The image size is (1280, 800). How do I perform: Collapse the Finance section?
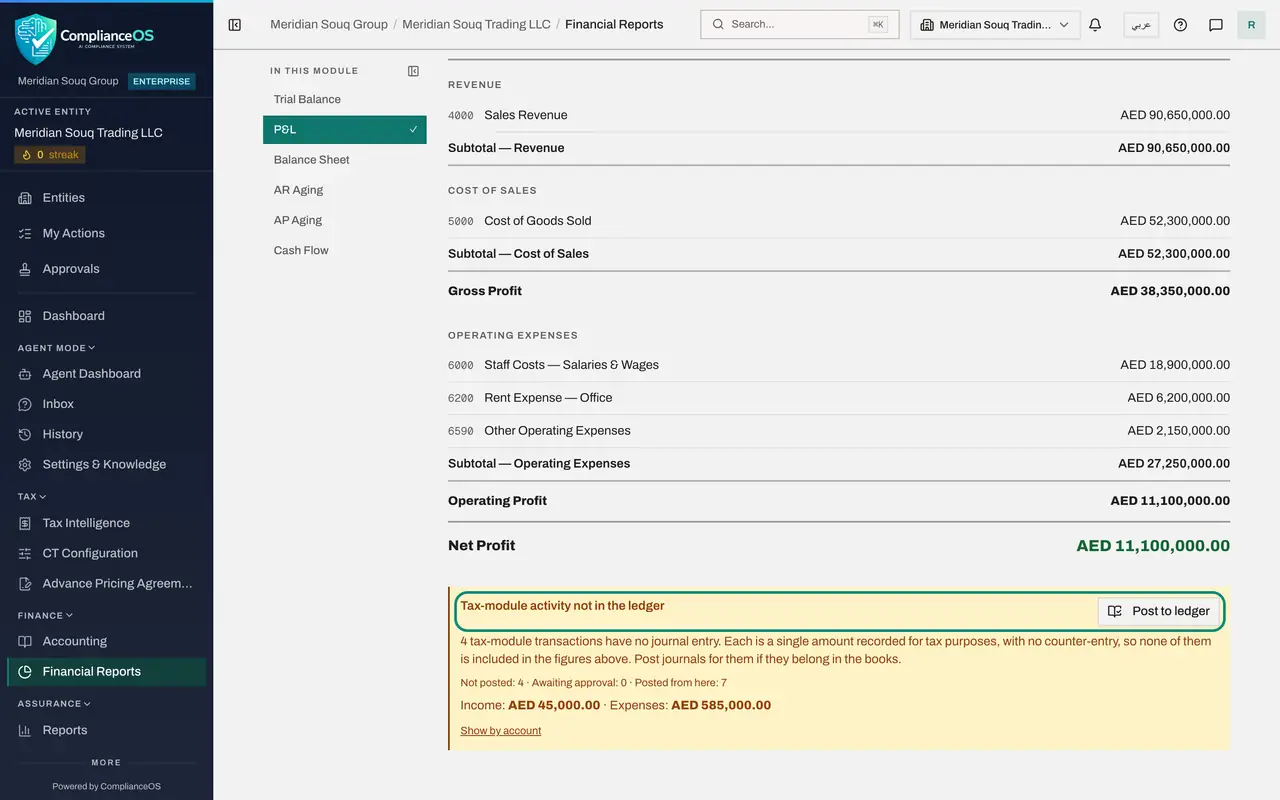point(45,615)
